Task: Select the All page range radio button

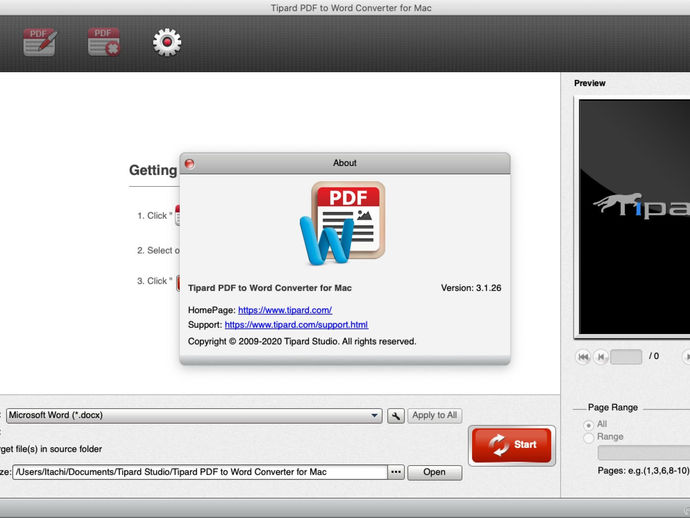Action: (x=589, y=425)
